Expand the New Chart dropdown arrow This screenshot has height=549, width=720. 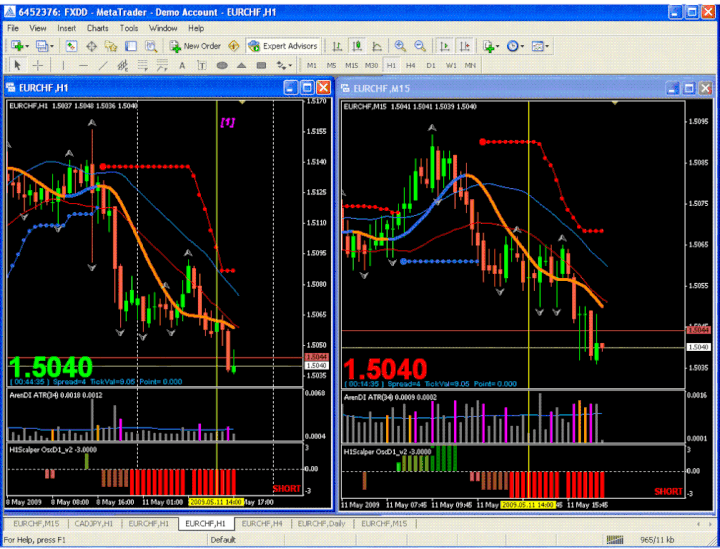(x=27, y=46)
